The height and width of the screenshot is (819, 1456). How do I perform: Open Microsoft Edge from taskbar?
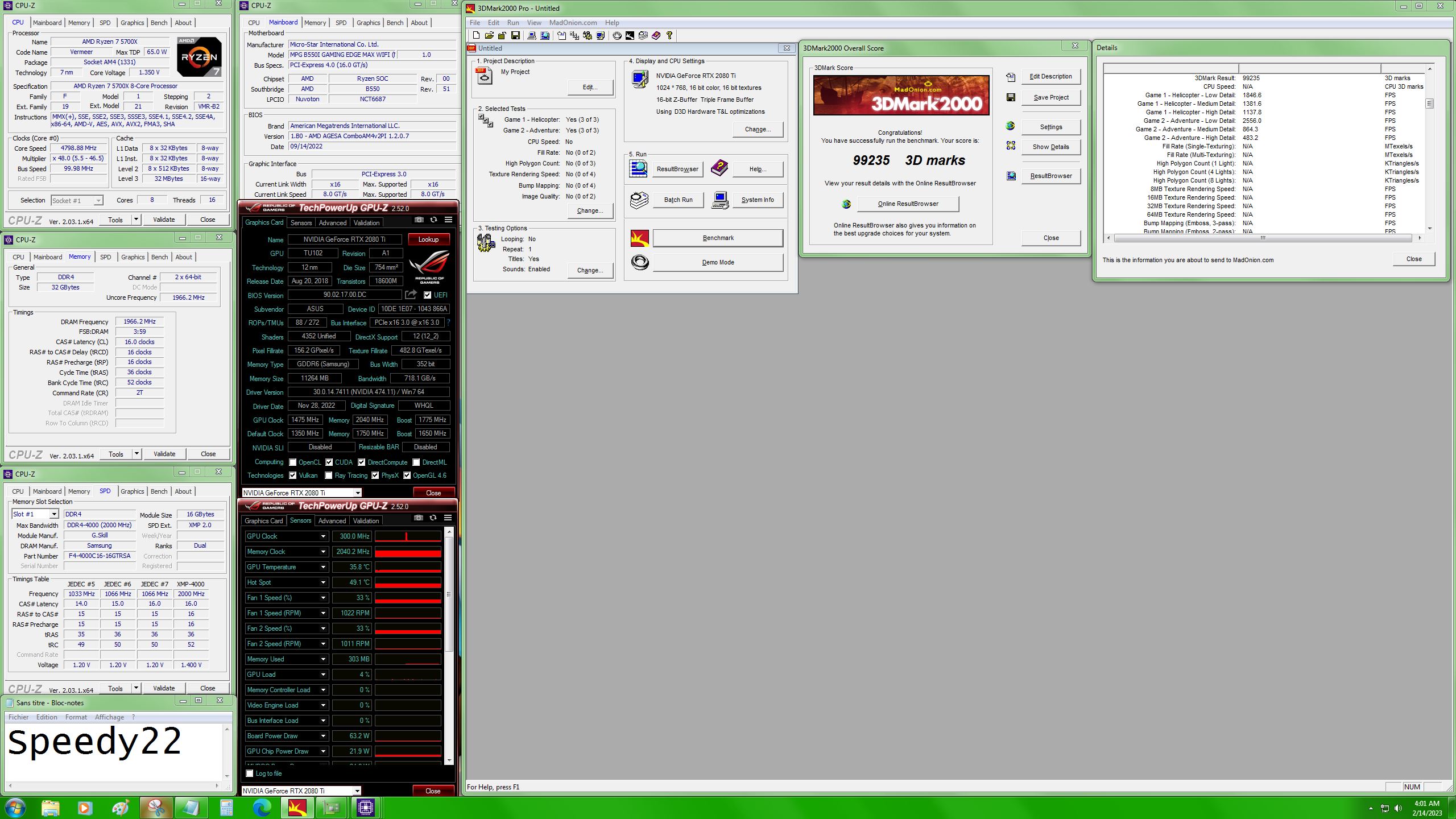262,808
